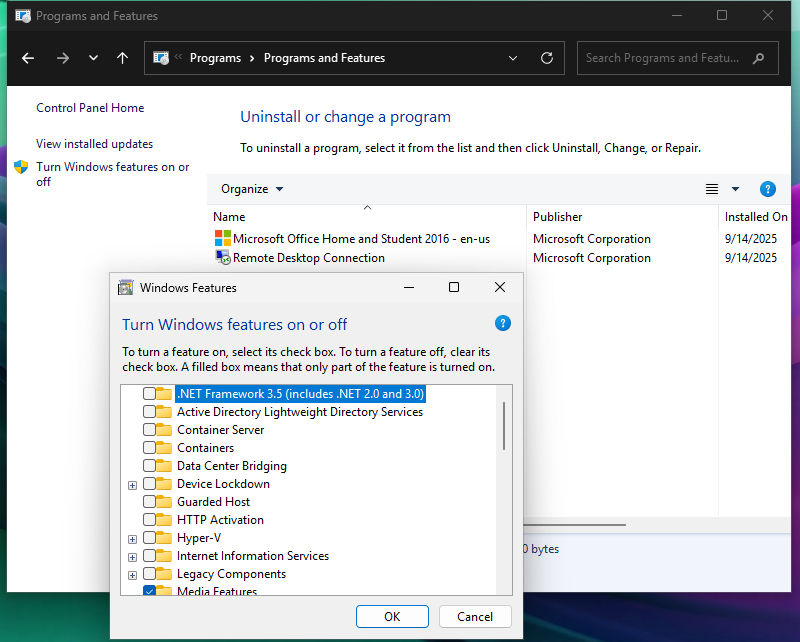Select the Remote Desktop Connection entry
The image size is (800, 642).
309,258
